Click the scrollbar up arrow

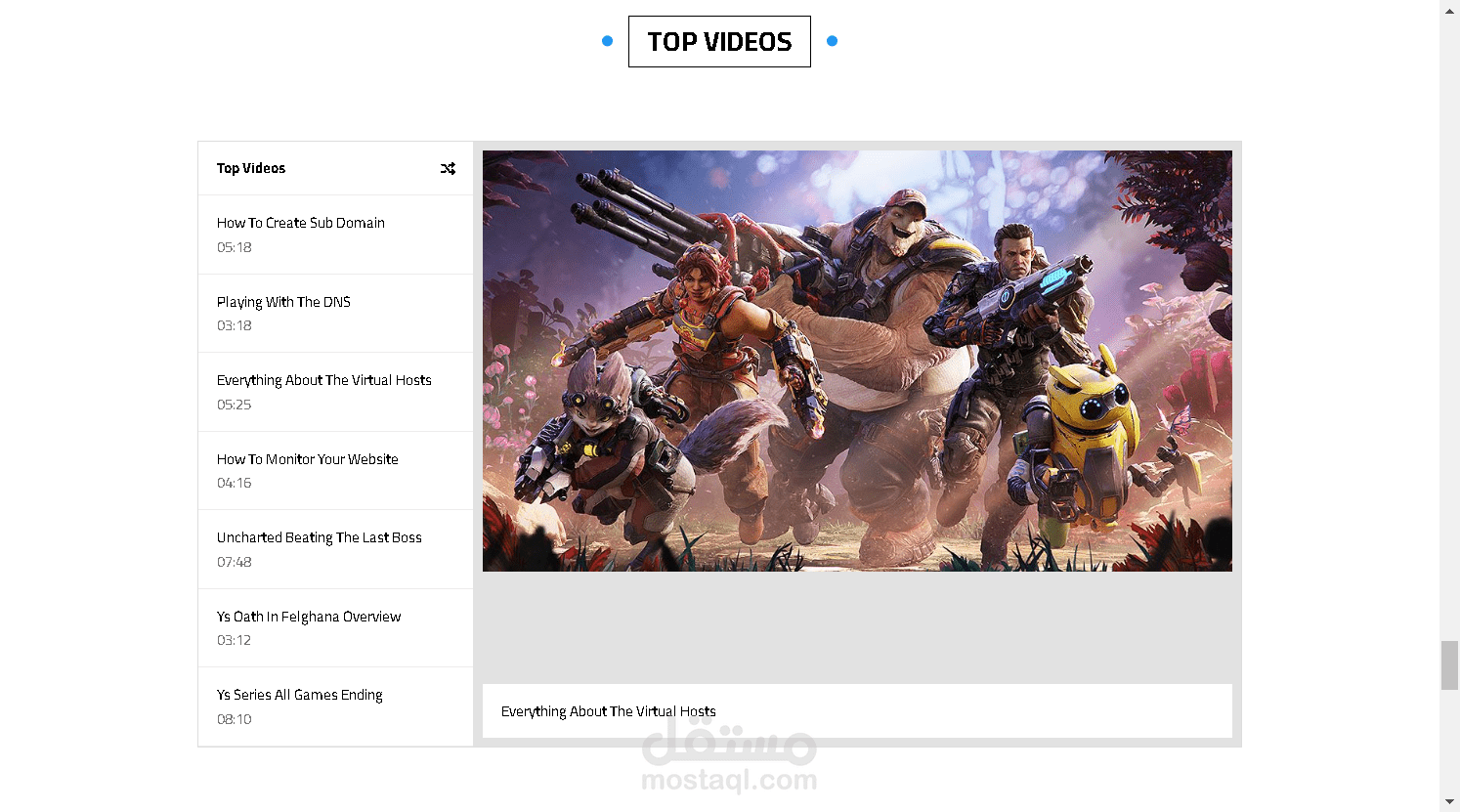1449,9
